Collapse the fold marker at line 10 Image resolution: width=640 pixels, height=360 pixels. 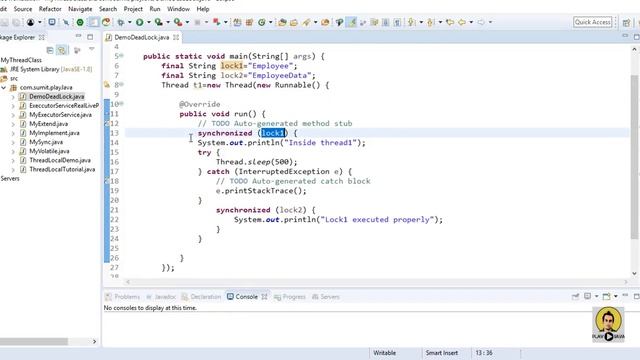pos(122,104)
